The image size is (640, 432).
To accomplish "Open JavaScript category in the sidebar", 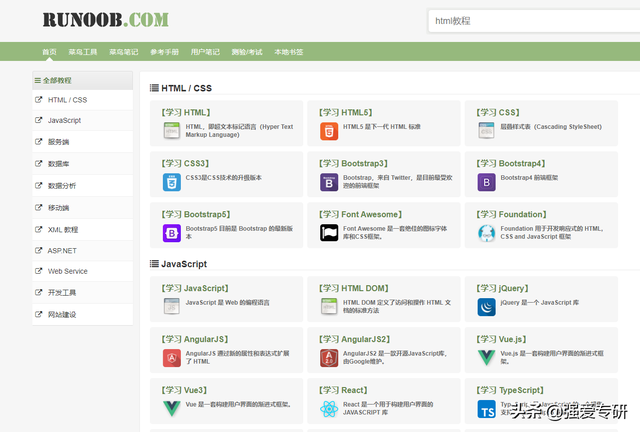I will (x=64, y=120).
